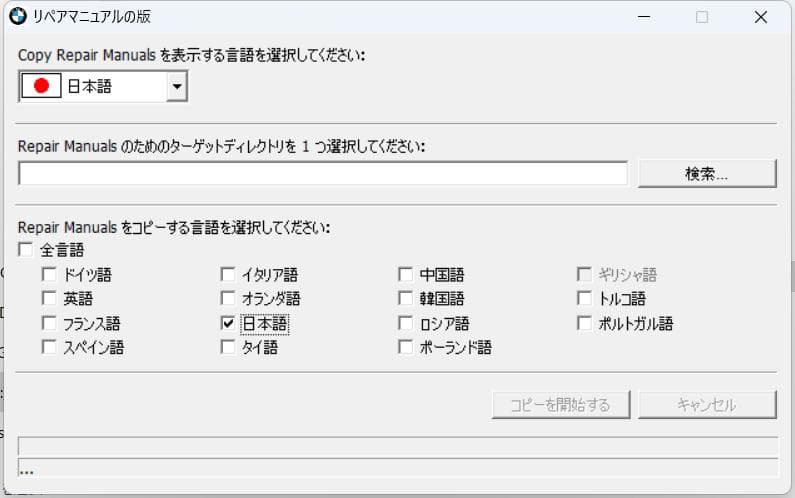Check the イタリア語 checkbox

228,274
